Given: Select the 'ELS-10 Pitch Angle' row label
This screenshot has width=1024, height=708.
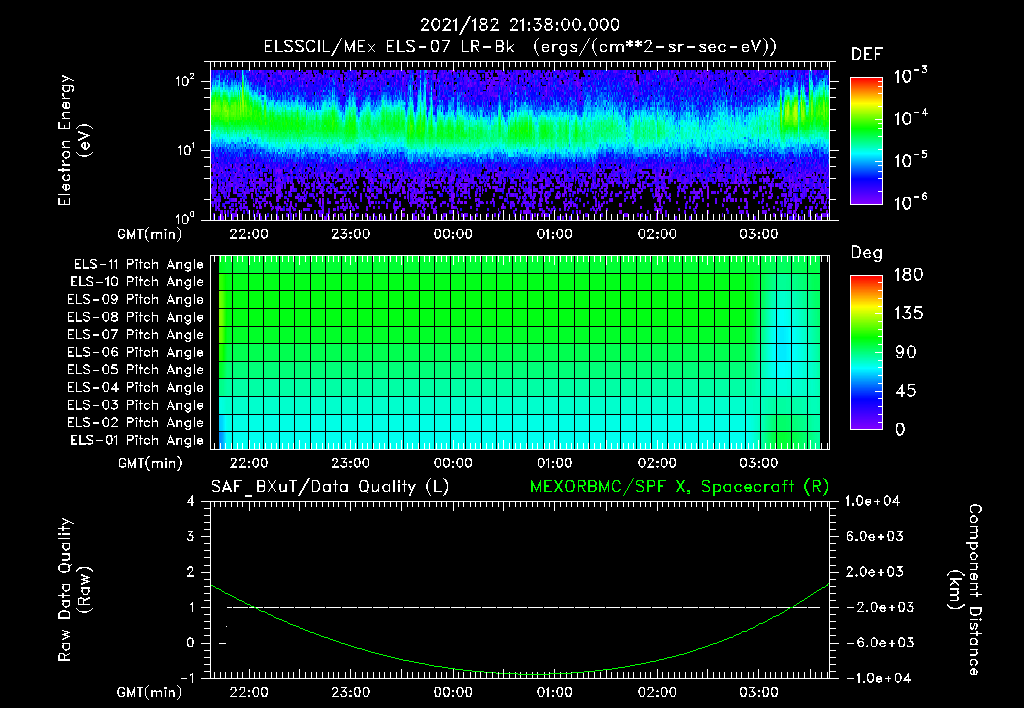Looking at the screenshot, I should [136, 282].
